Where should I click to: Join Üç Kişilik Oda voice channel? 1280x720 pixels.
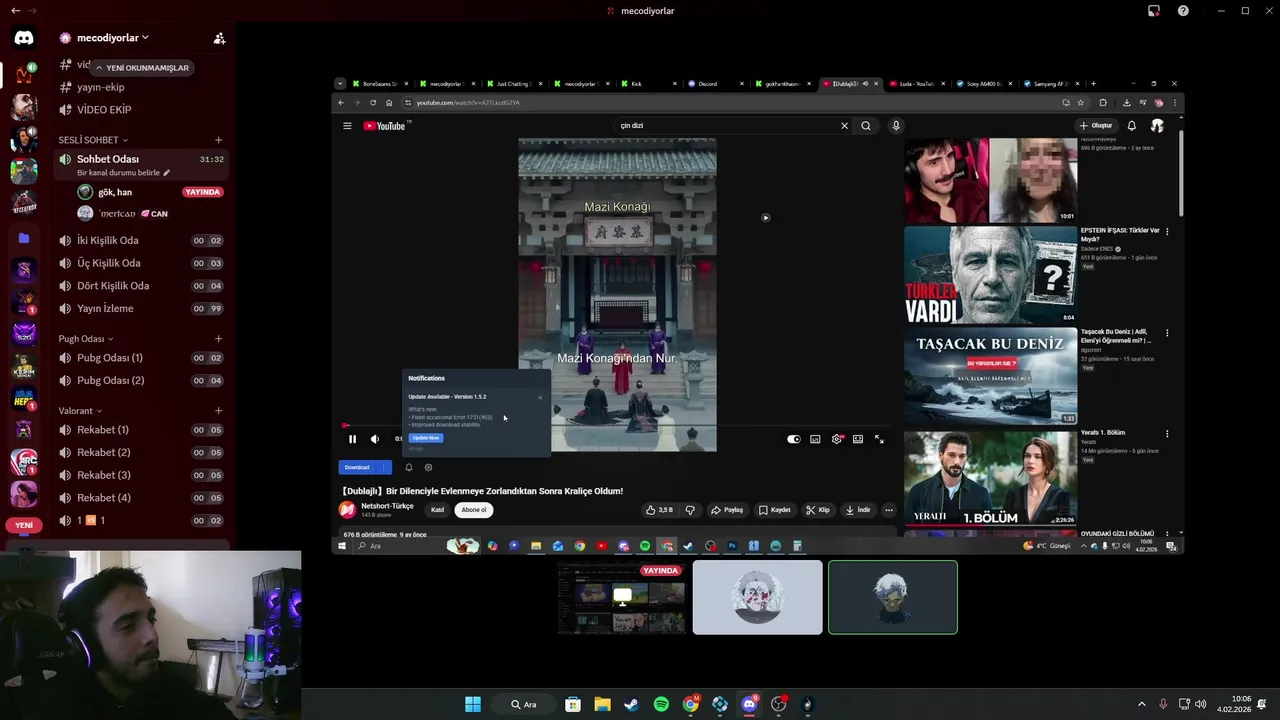pos(141,263)
